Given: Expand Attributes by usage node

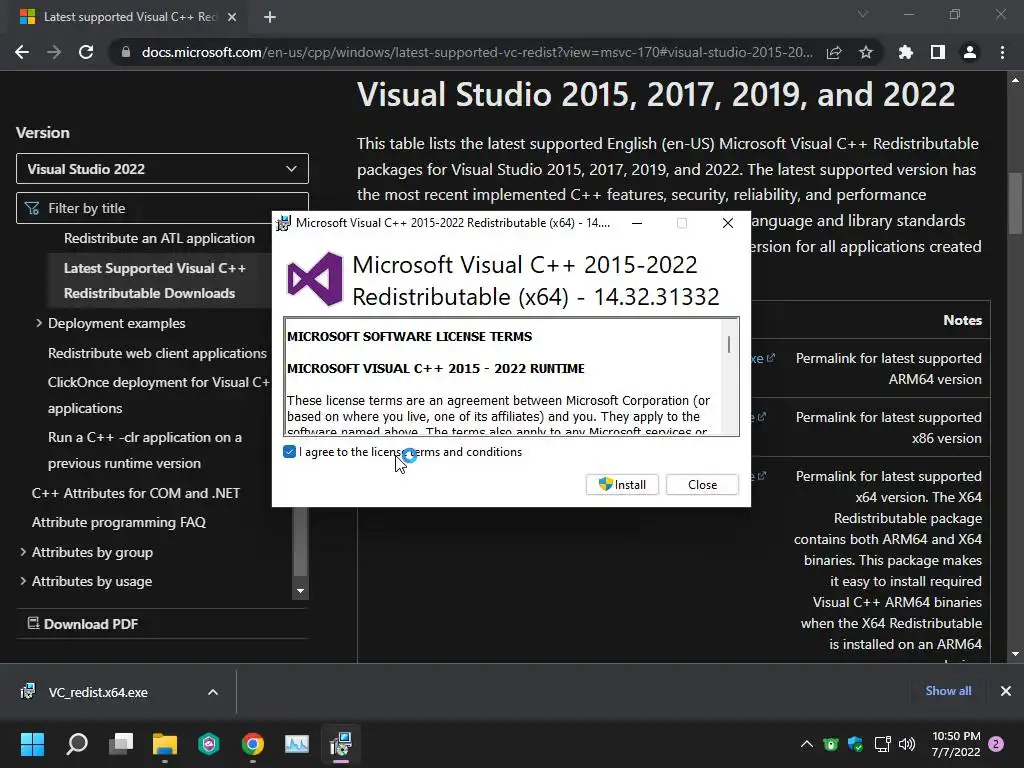Looking at the screenshot, I should coord(23,581).
